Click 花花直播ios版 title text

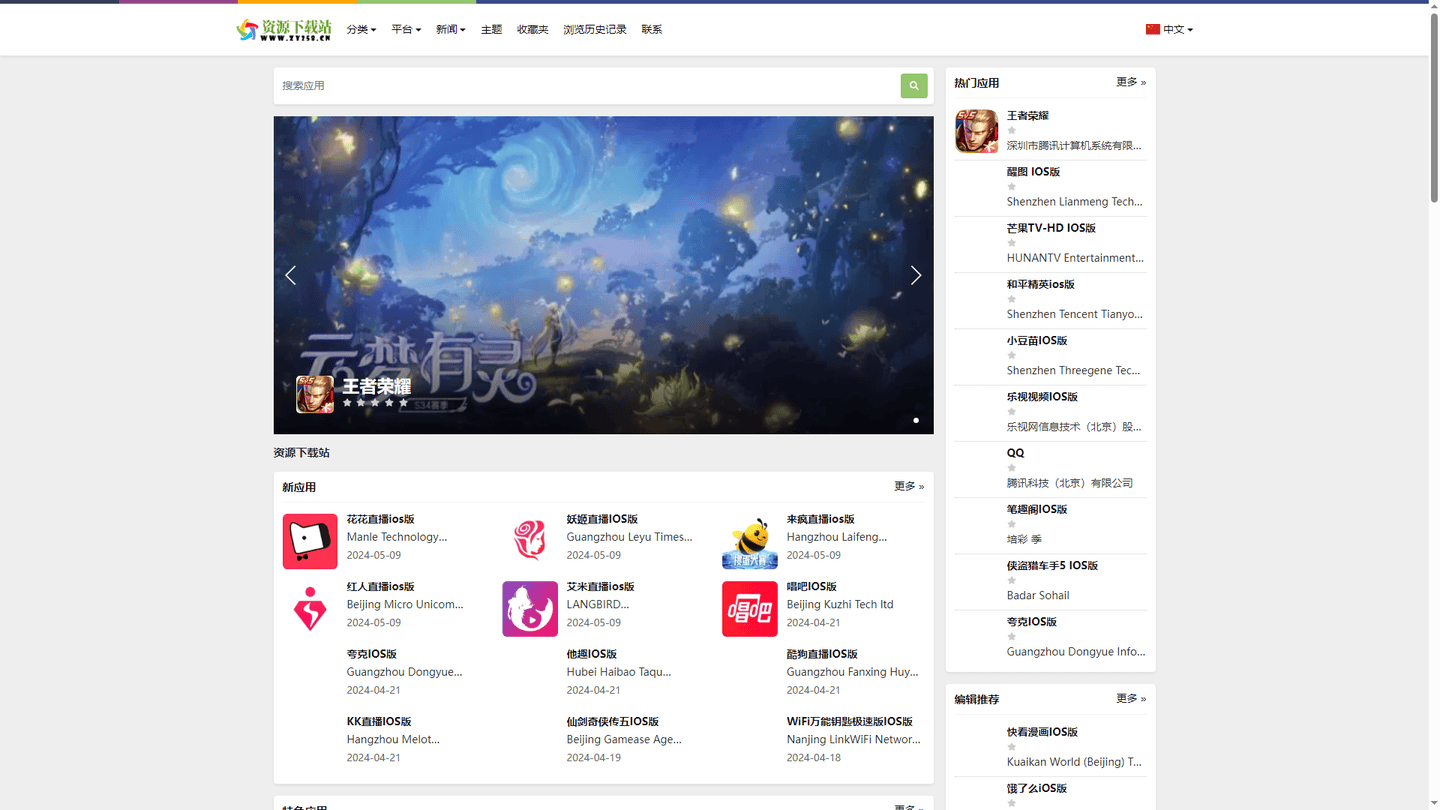tap(381, 519)
